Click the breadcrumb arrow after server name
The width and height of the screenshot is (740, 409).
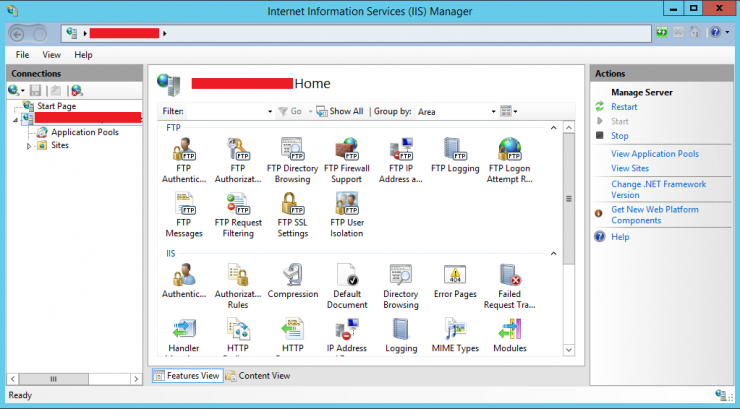[x=165, y=33]
